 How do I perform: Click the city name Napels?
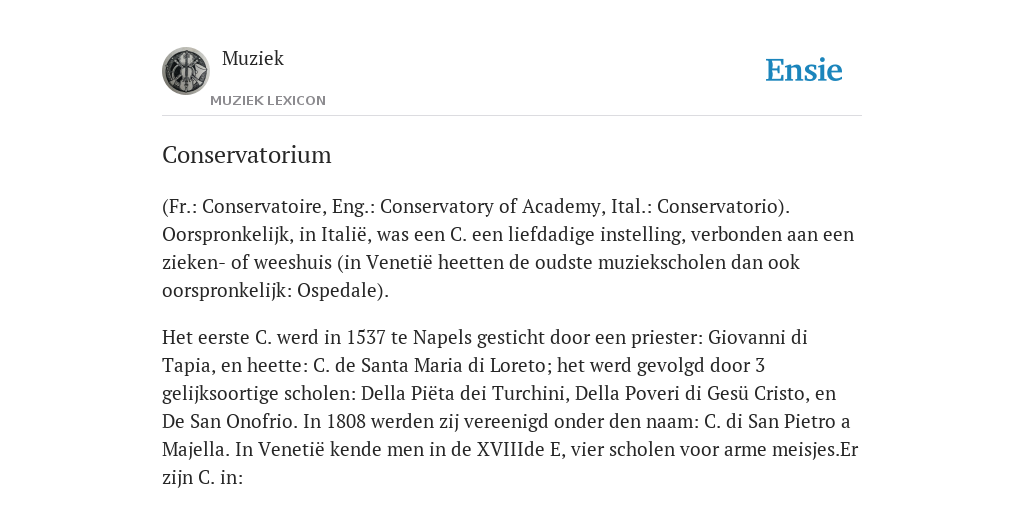tap(443, 338)
